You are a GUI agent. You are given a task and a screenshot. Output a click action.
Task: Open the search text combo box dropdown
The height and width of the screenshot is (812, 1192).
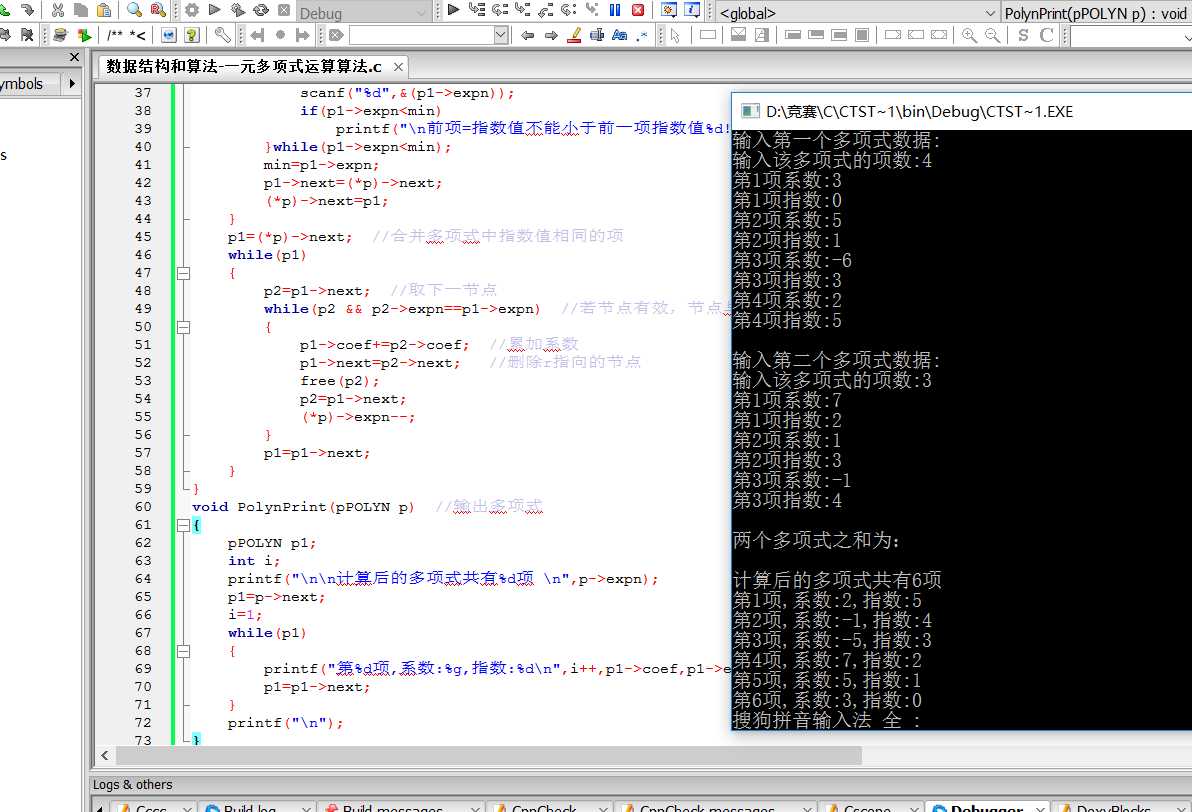tap(501, 34)
